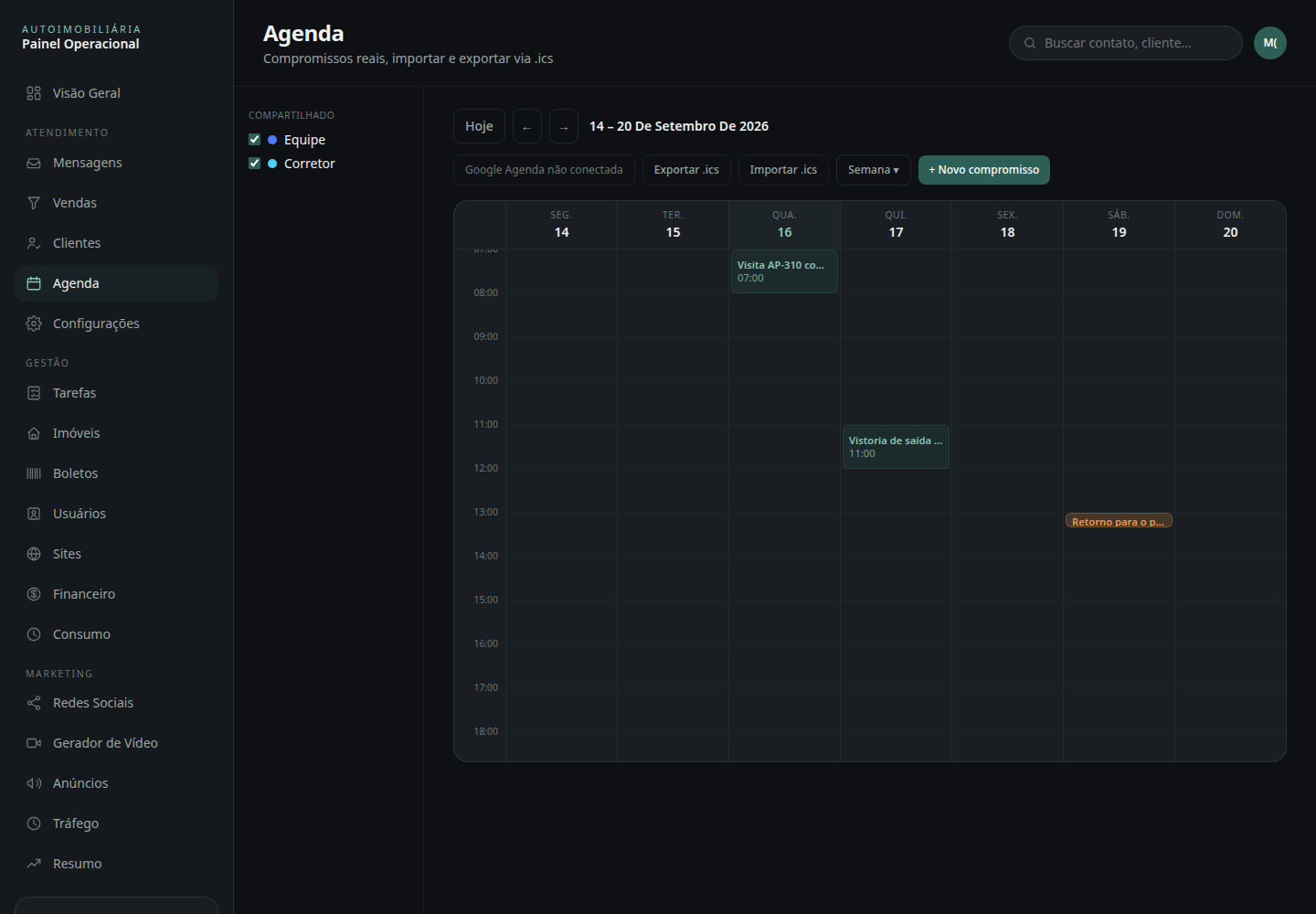This screenshot has width=1316, height=914.
Task: Click the Consumo clock icon
Action: tap(34, 634)
